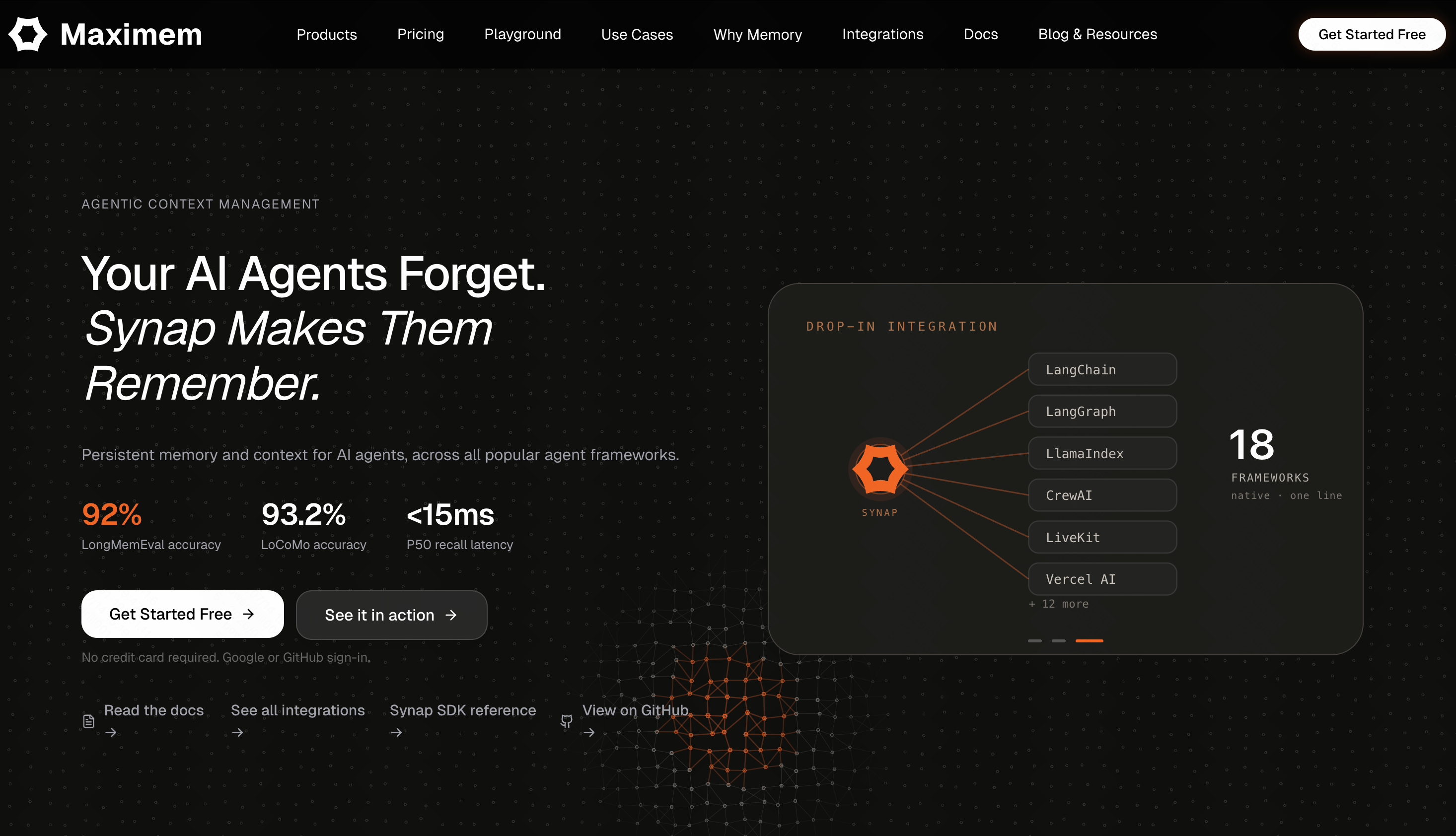Click the document icon beside Read the docs

pyautogui.click(x=88, y=721)
